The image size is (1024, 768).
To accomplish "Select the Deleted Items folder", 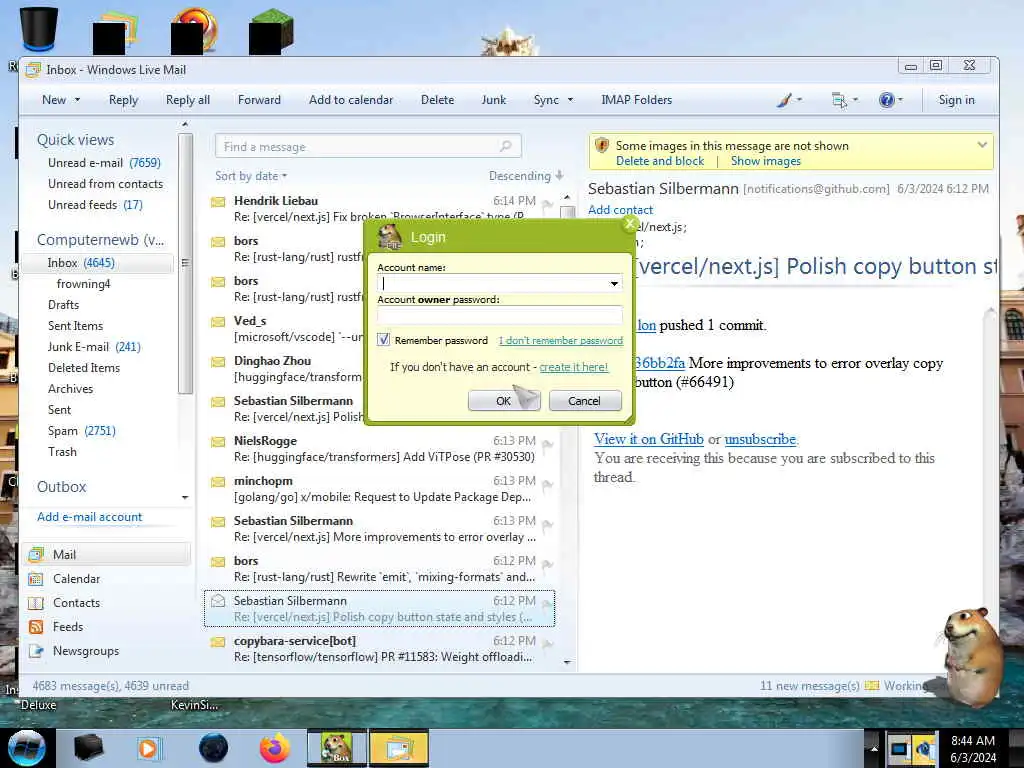I will pos(84,368).
